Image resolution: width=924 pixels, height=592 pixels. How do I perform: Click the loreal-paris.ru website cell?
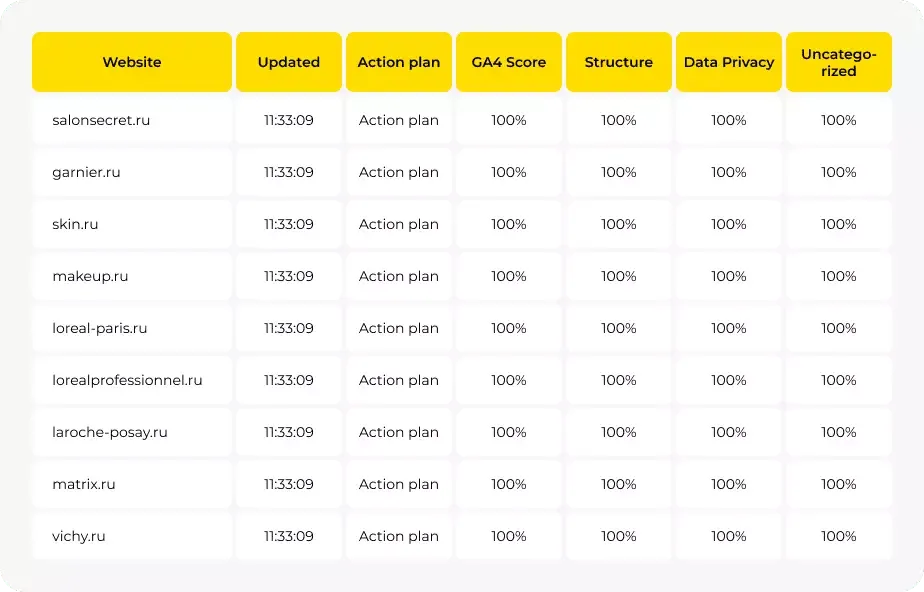pos(100,328)
